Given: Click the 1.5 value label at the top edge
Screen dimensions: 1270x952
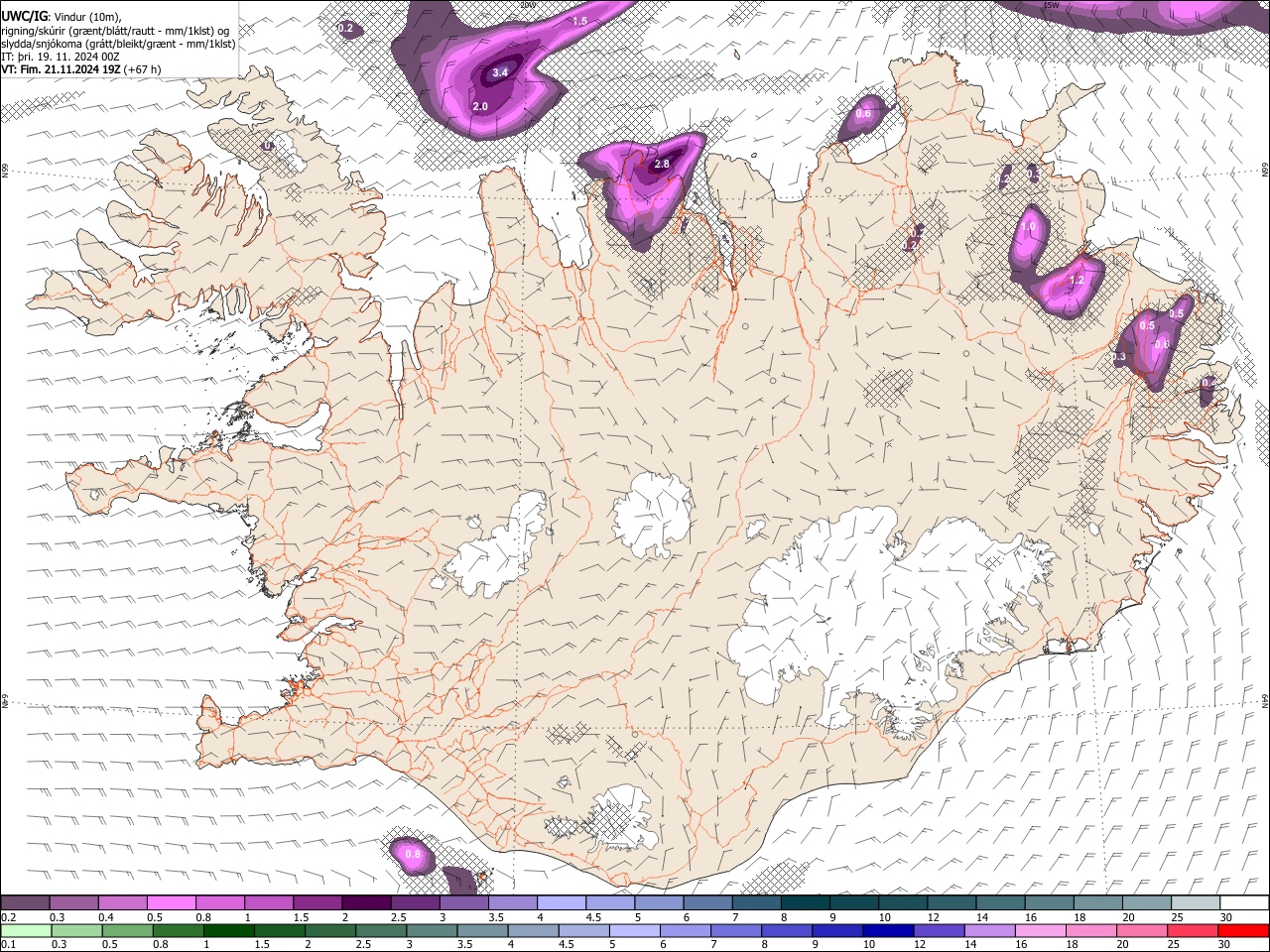Looking at the screenshot, I should [x=580, y=20].
